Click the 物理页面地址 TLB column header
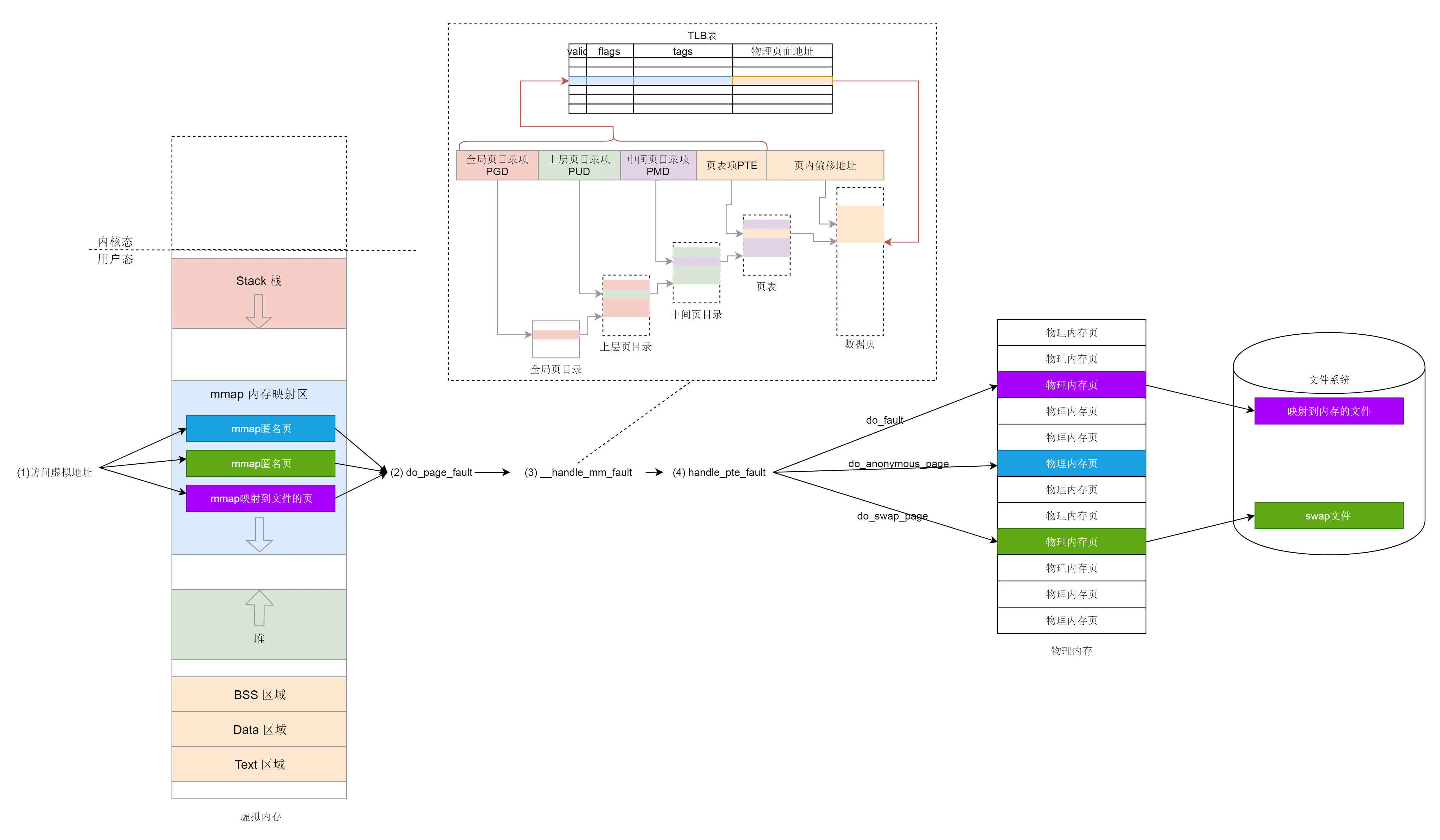The width and height of the screenshot is (1440, 840). [782, 51]
